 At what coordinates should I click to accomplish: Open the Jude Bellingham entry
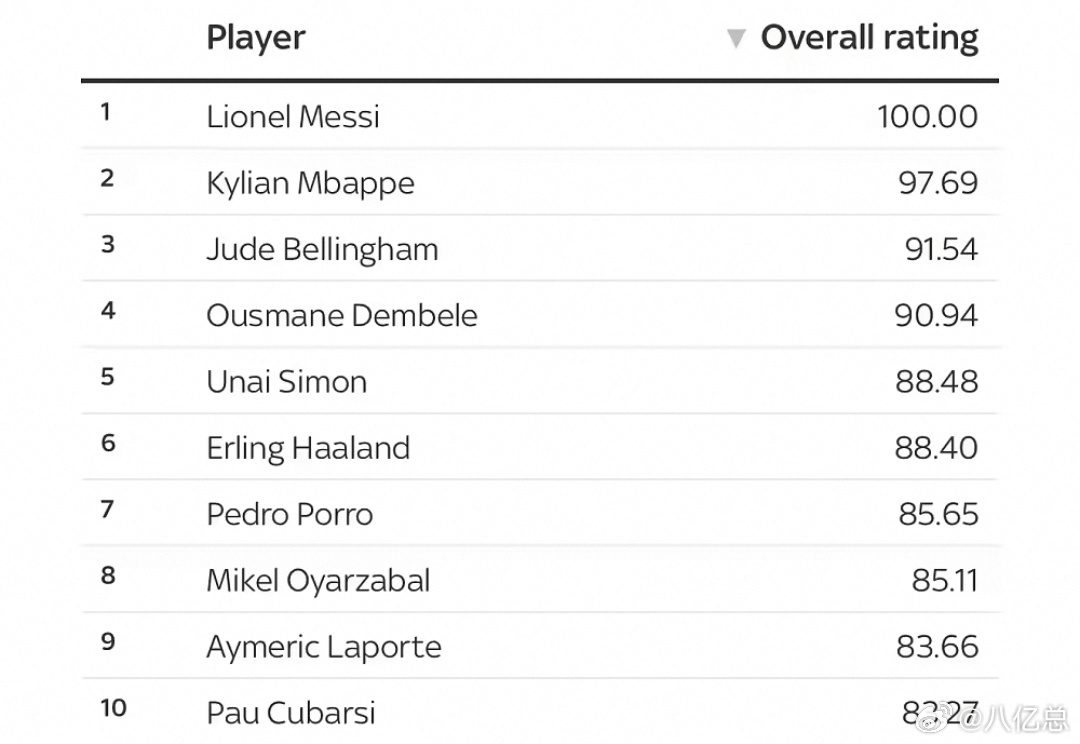pyautogui.click(x=322, y=250)
